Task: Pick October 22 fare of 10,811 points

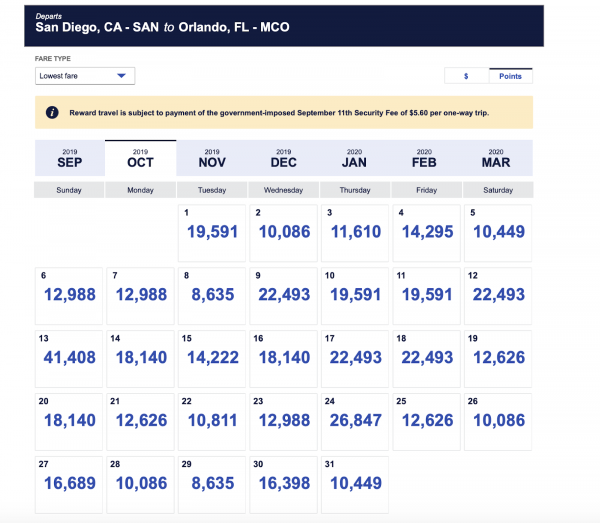Action: coord(212,421)
